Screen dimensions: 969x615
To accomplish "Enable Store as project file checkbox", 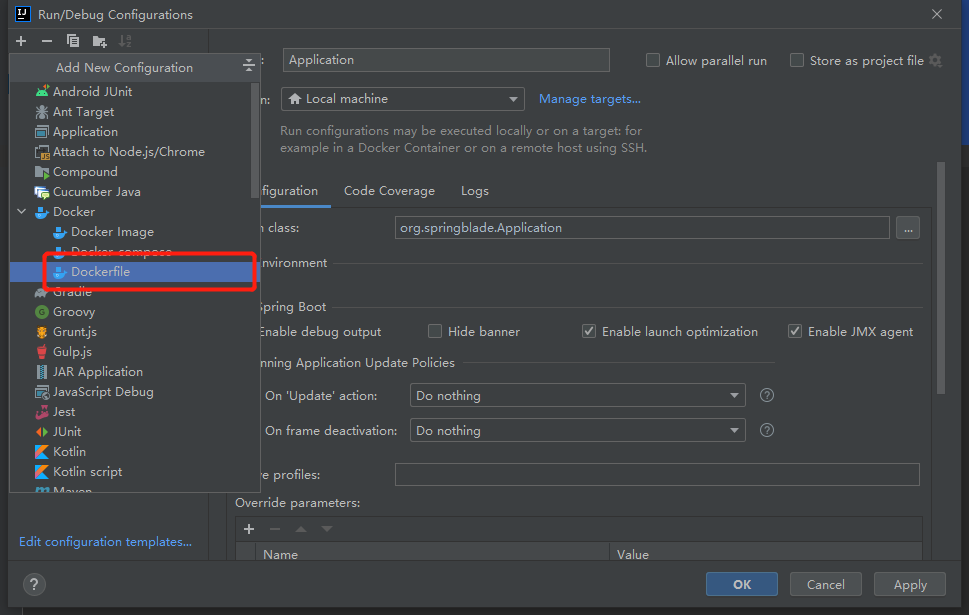I will [x=797, y=61].
